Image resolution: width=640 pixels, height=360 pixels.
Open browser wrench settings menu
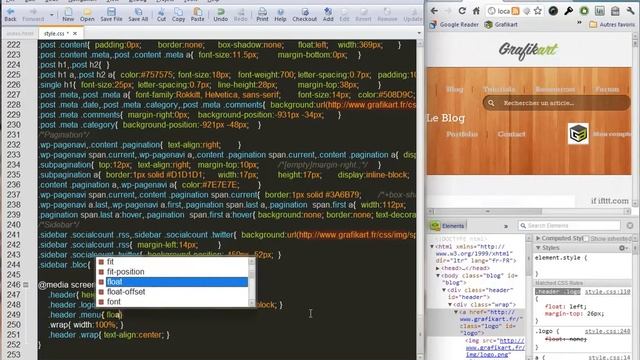(x=631, y=11)
